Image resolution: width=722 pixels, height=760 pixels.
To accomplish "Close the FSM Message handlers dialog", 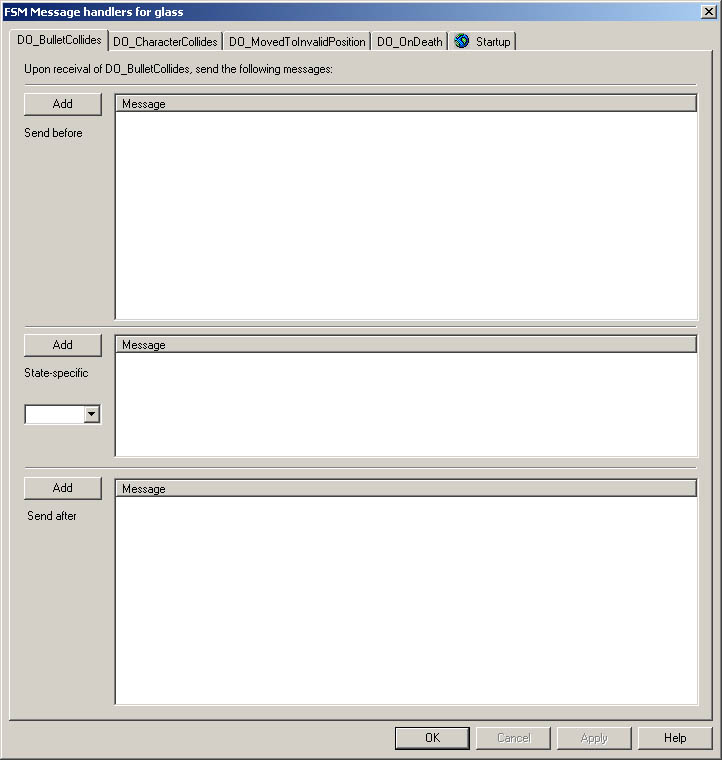I will [x=709, y=11].
